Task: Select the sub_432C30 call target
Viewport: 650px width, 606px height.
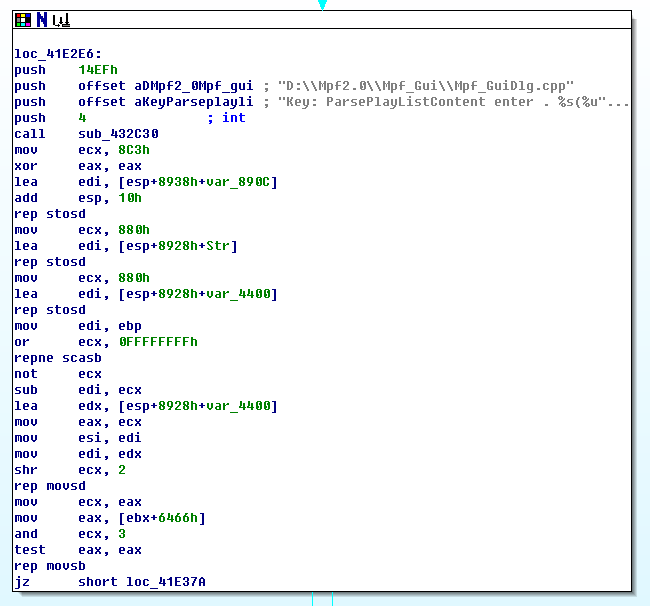Action: coord(118,134)
